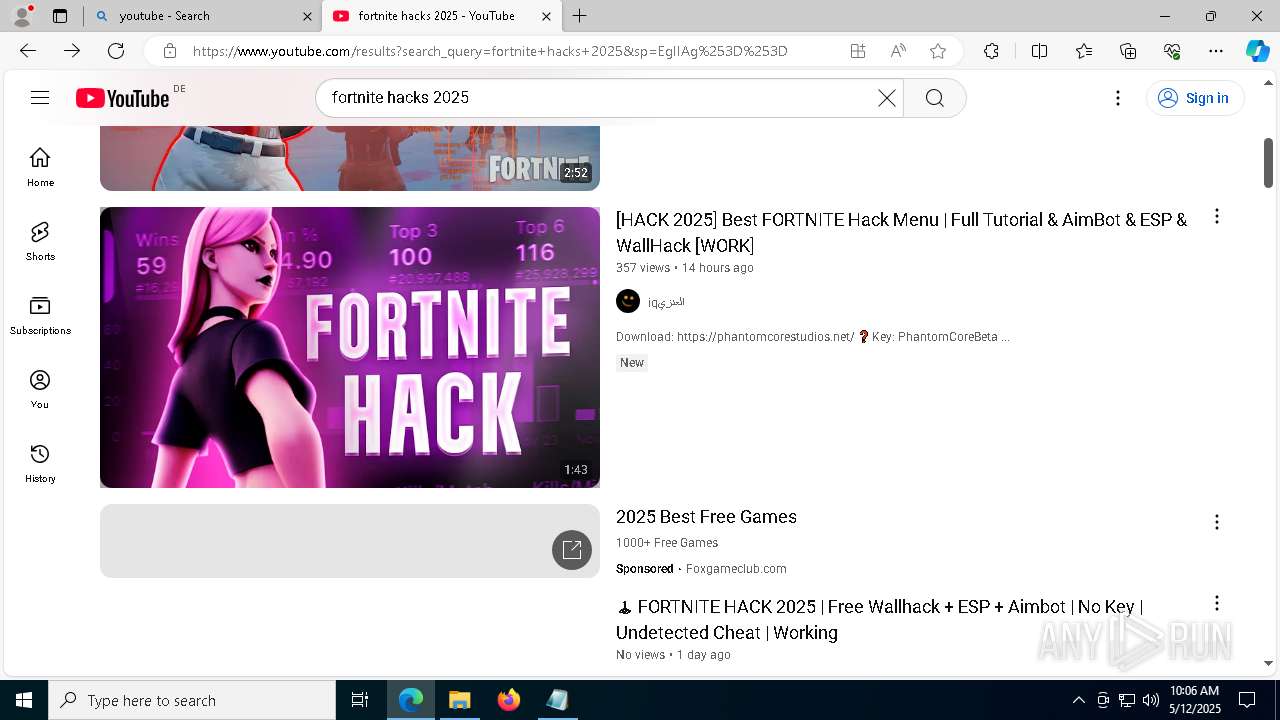Go back in browser history
1280x720 pixels.
pos(28,51)
